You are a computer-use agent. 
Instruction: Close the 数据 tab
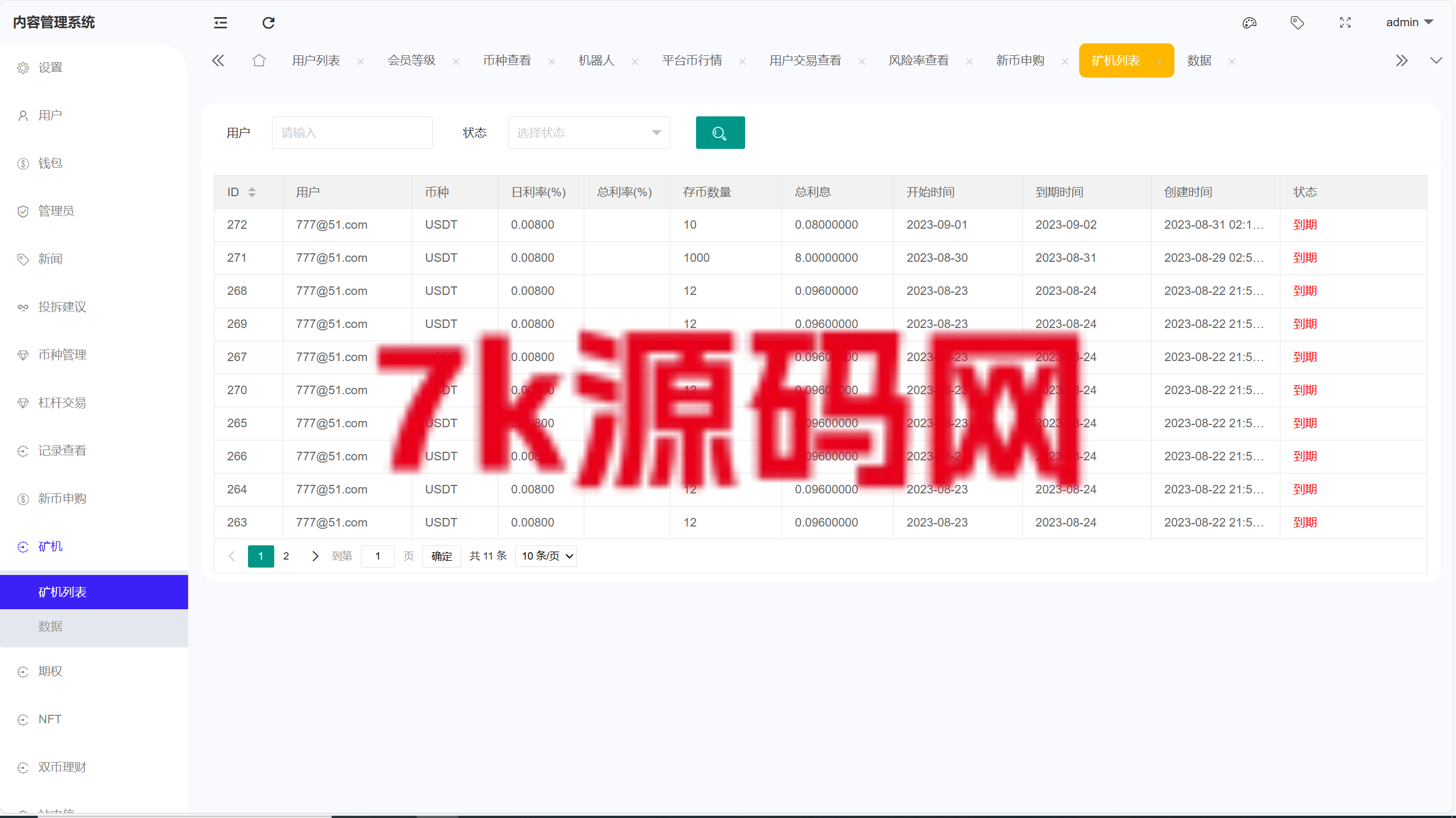click(1232, 62)
